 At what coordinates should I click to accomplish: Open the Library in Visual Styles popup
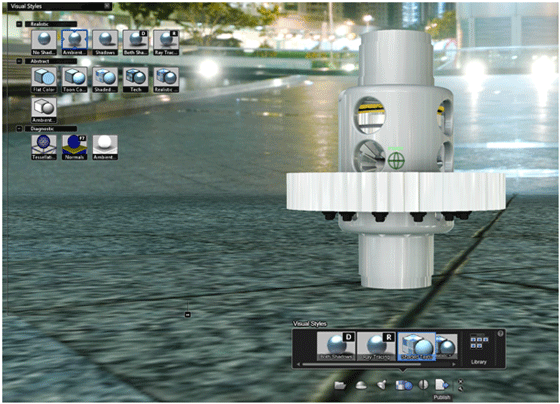tap(479, 349)
